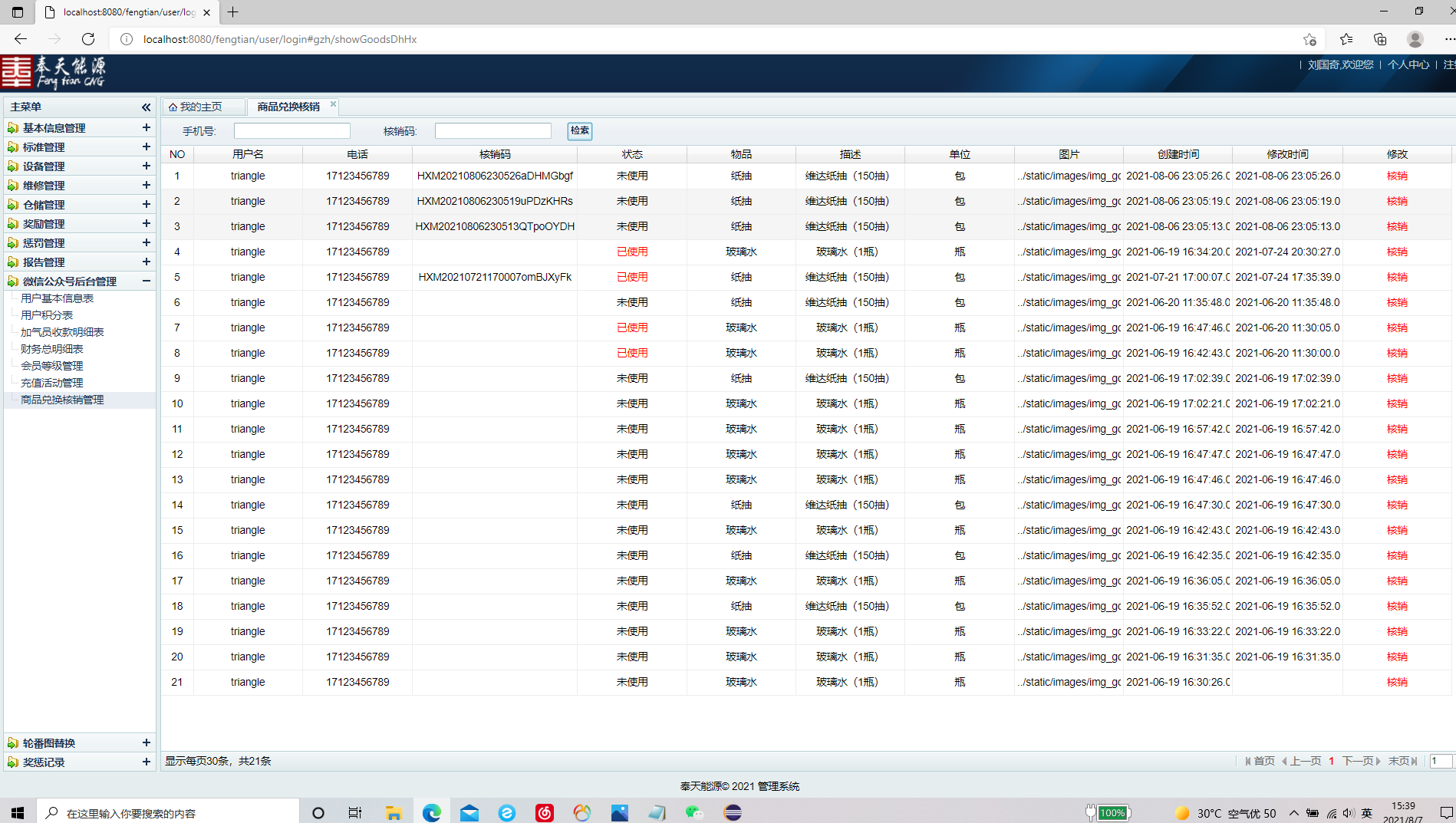Image resolution: width=1456 pixels, height=823 pixels.
Task: Collapse the main menu sidebar panel
Action: click(146, 107)
